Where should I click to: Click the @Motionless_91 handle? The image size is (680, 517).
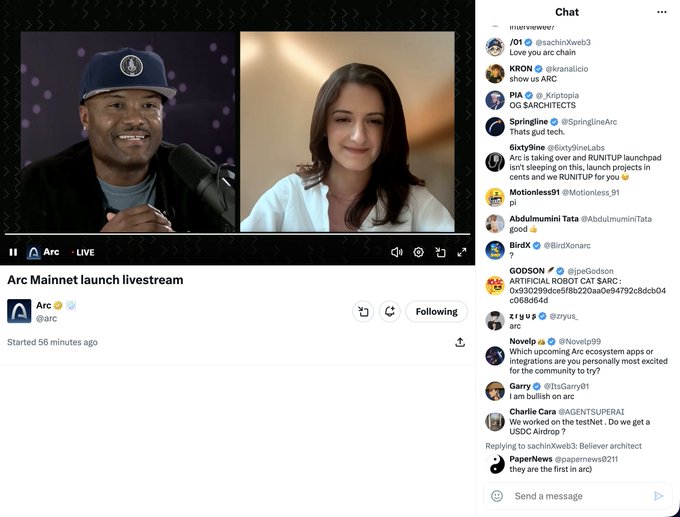[591, 193]
